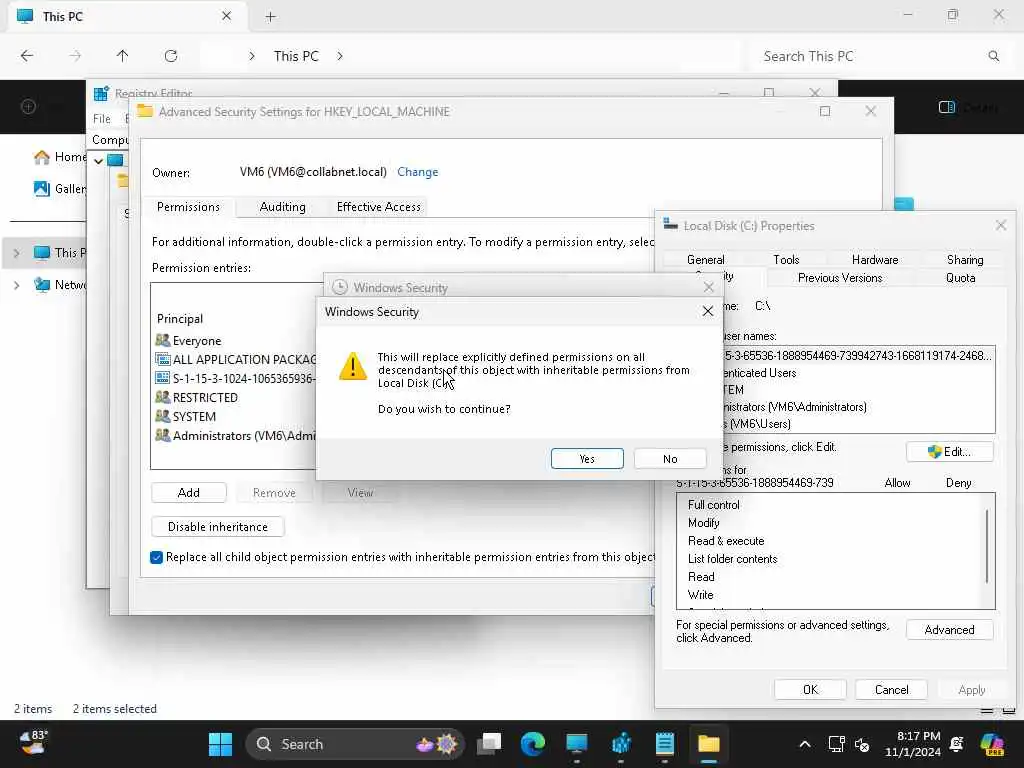Viewport: 1024px width, 768px height.
Task: Switch to the Permissions tab
Action: 188,206
